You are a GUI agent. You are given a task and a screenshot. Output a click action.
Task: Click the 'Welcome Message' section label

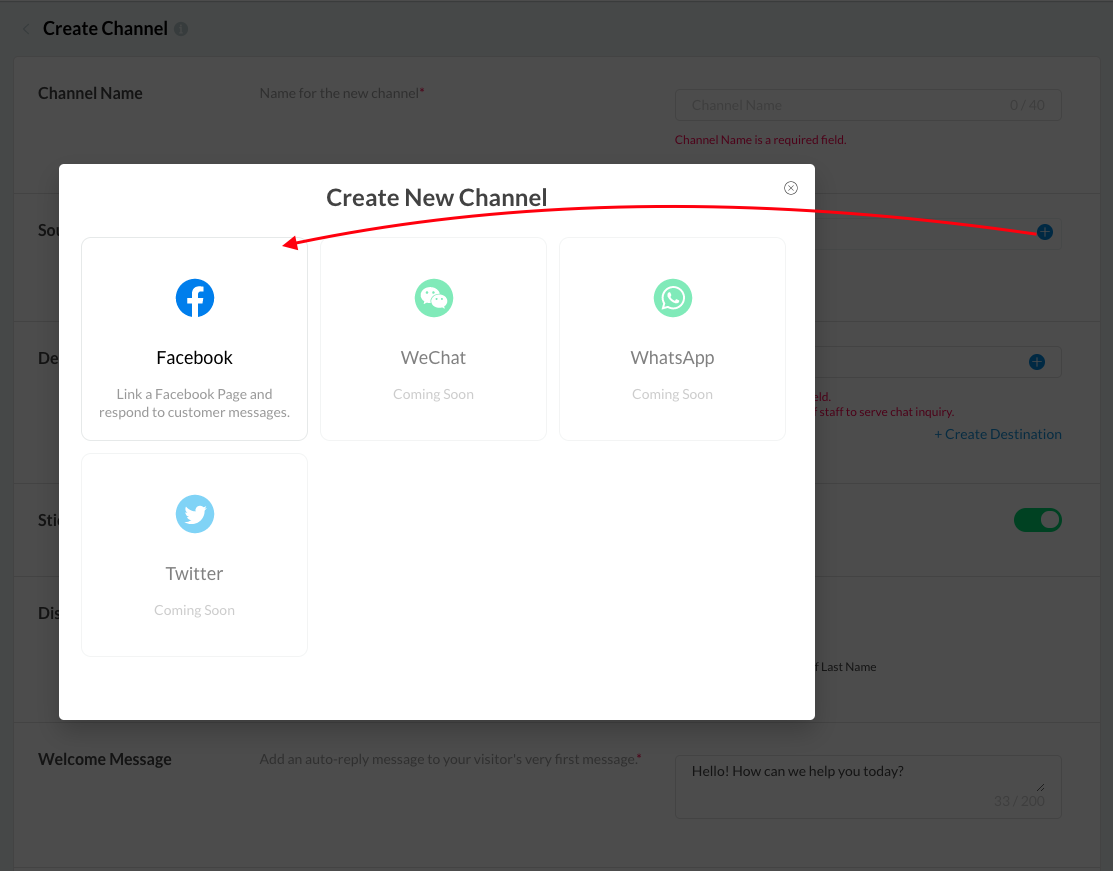105,760
